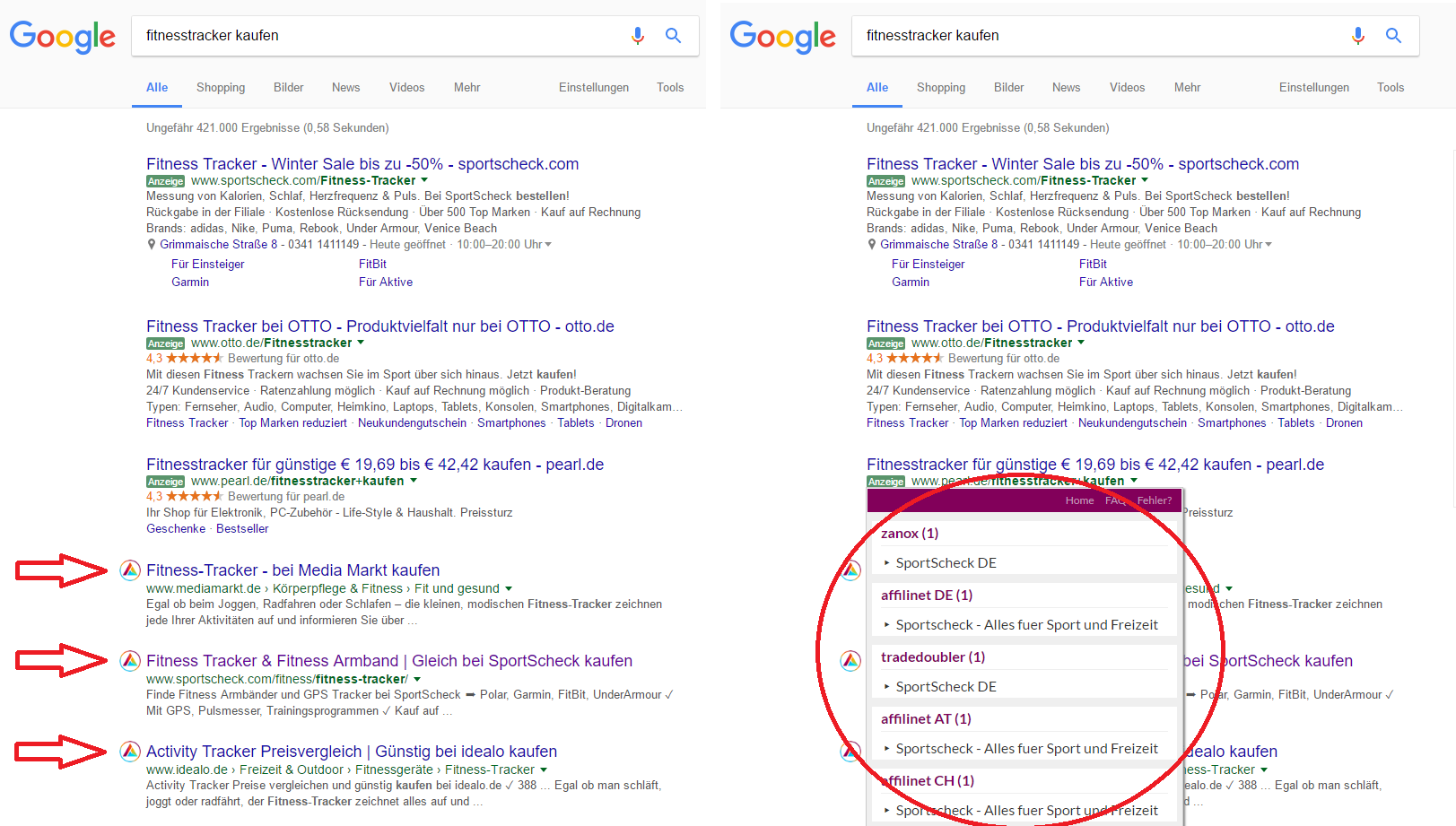Viewport: 1456px width, 826px height.
Task: Open Activity Tracker Preisvergleich idealo result, left
Action: tap(352, 752)
